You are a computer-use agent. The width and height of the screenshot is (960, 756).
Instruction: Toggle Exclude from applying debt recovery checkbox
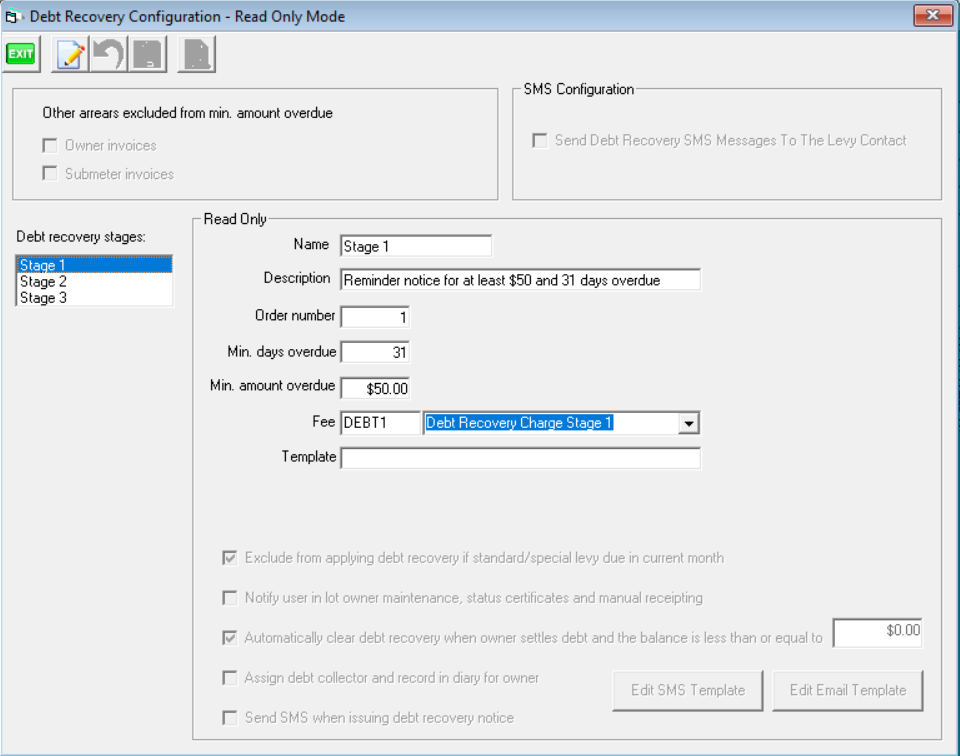[x=230, y=558]
